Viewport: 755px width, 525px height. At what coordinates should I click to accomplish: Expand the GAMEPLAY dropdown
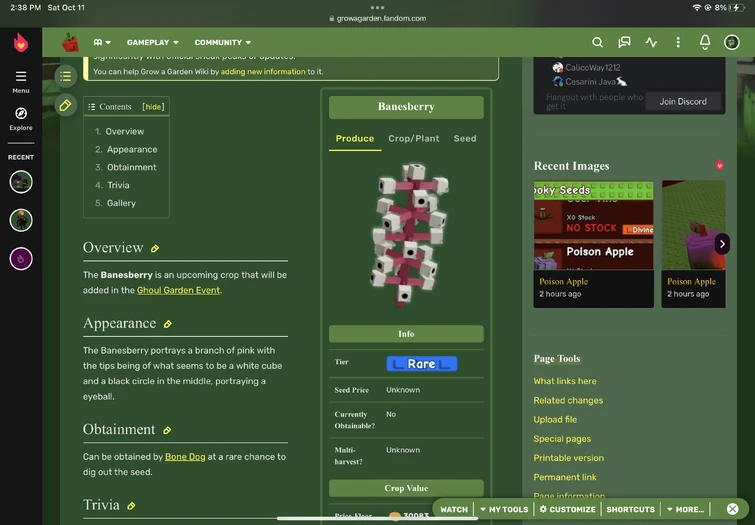pos(153,42)
